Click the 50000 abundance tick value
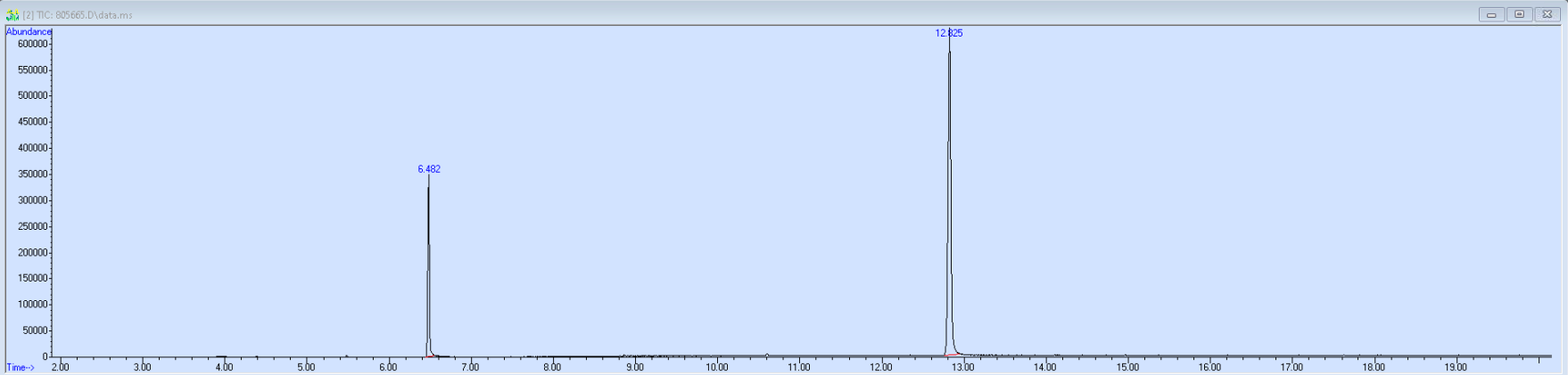Screen dimensions: 1568x375 coord(35,331)
